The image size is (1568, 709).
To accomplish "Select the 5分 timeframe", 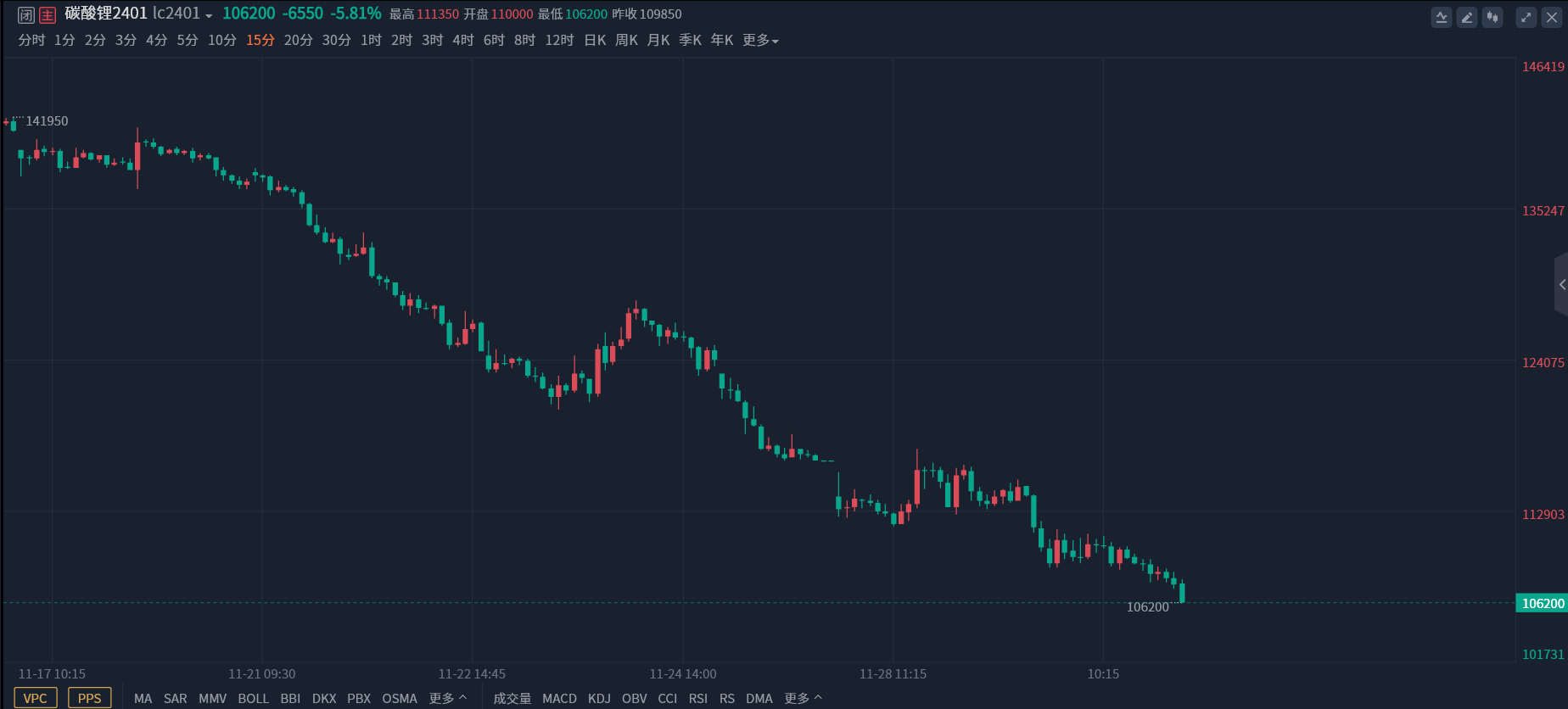I will (x=188, y=40).
